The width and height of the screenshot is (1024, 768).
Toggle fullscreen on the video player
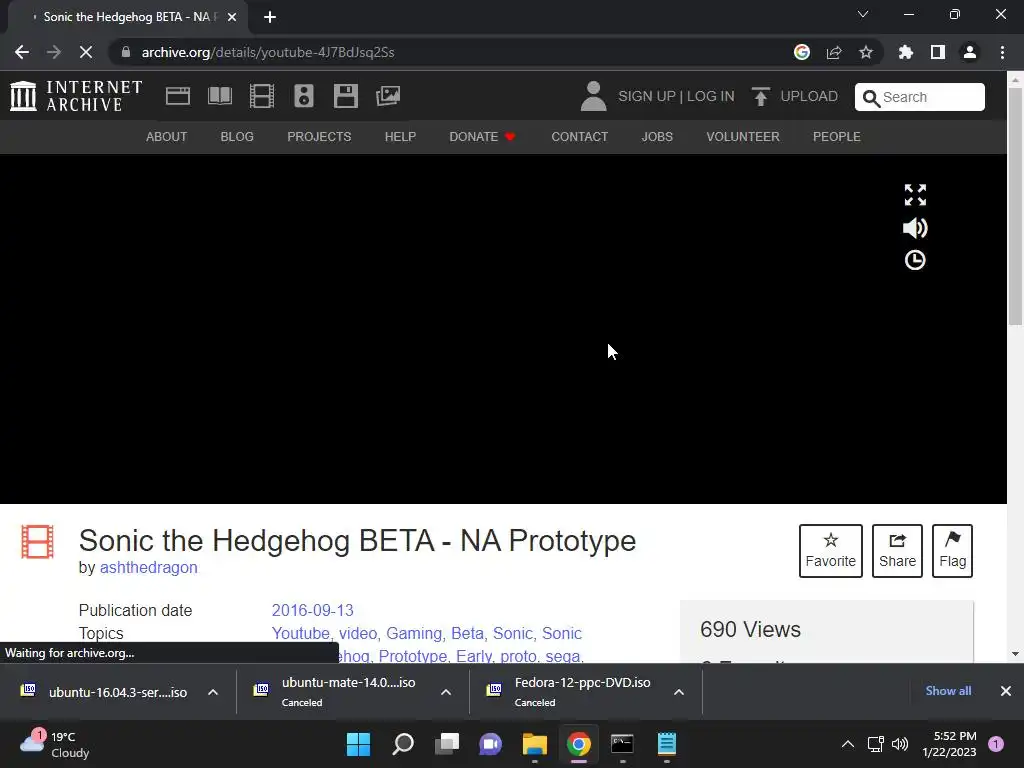coord(915,195)
